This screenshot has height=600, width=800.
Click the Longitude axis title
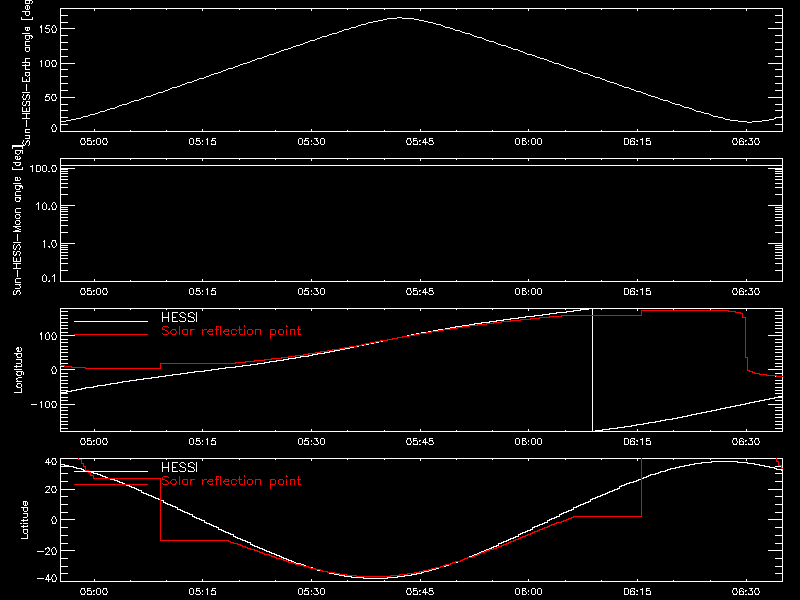(18, 370)
